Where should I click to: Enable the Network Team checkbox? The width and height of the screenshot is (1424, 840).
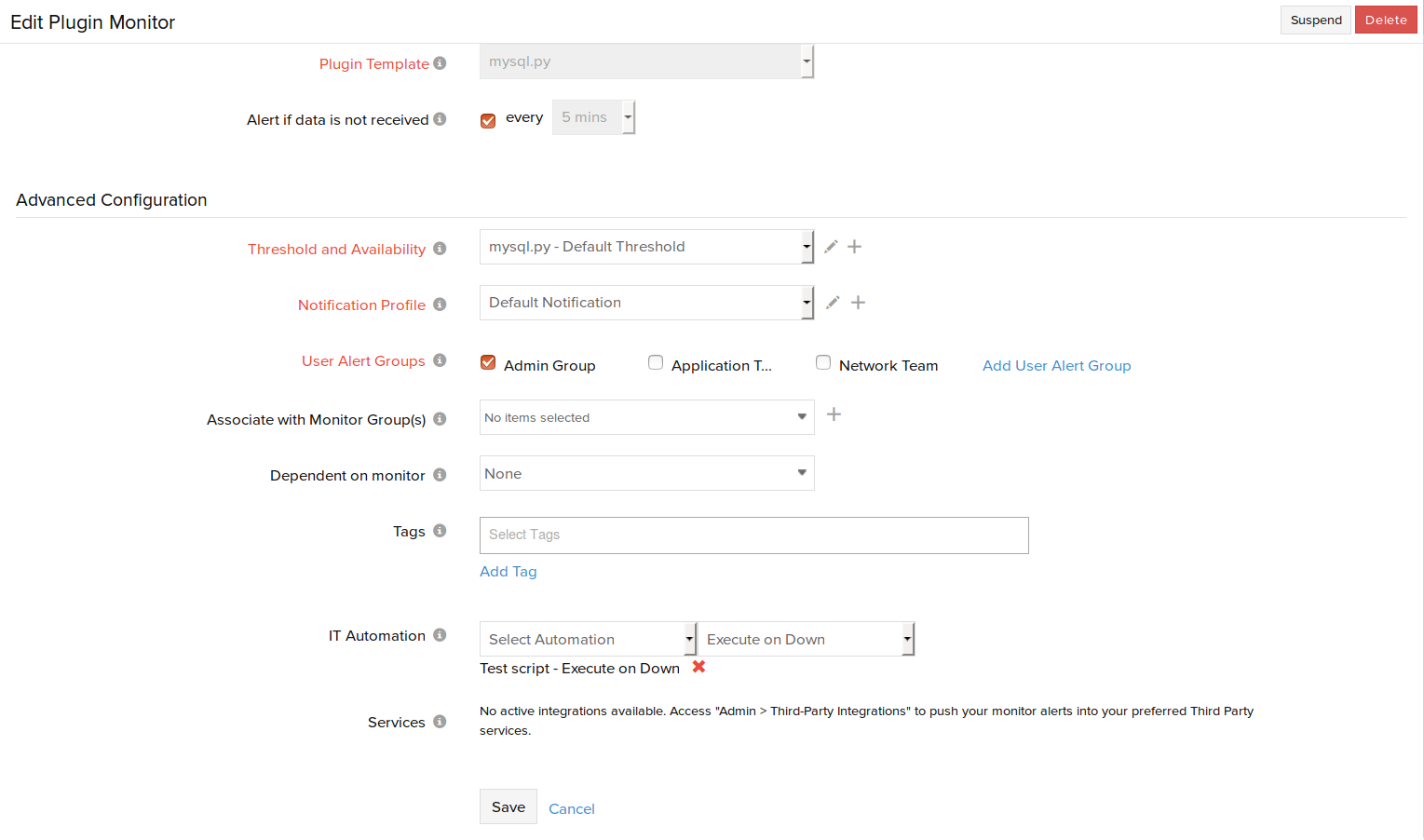pos(823,362)
